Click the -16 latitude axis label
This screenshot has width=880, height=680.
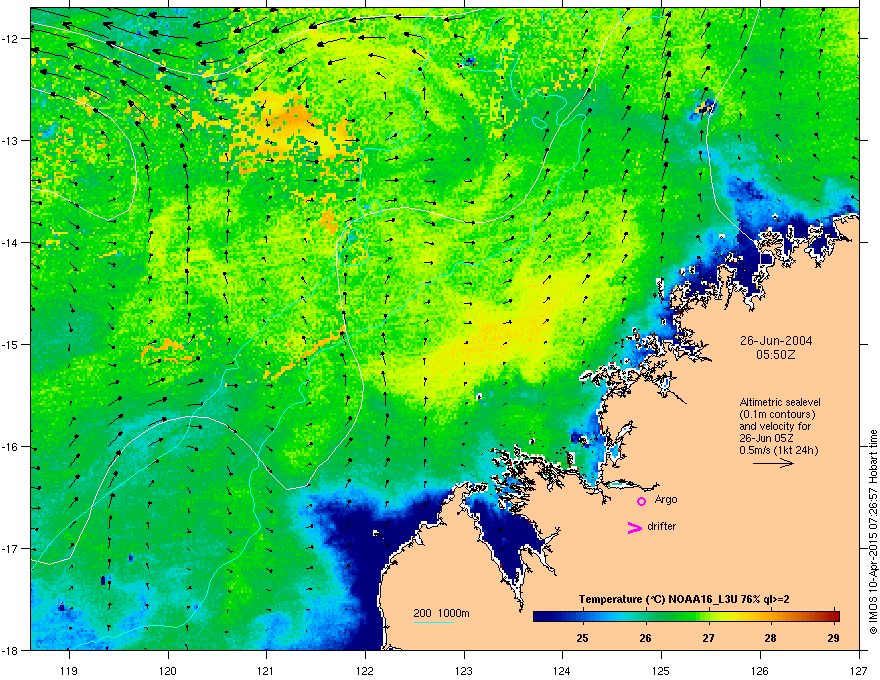coord(12,447)
